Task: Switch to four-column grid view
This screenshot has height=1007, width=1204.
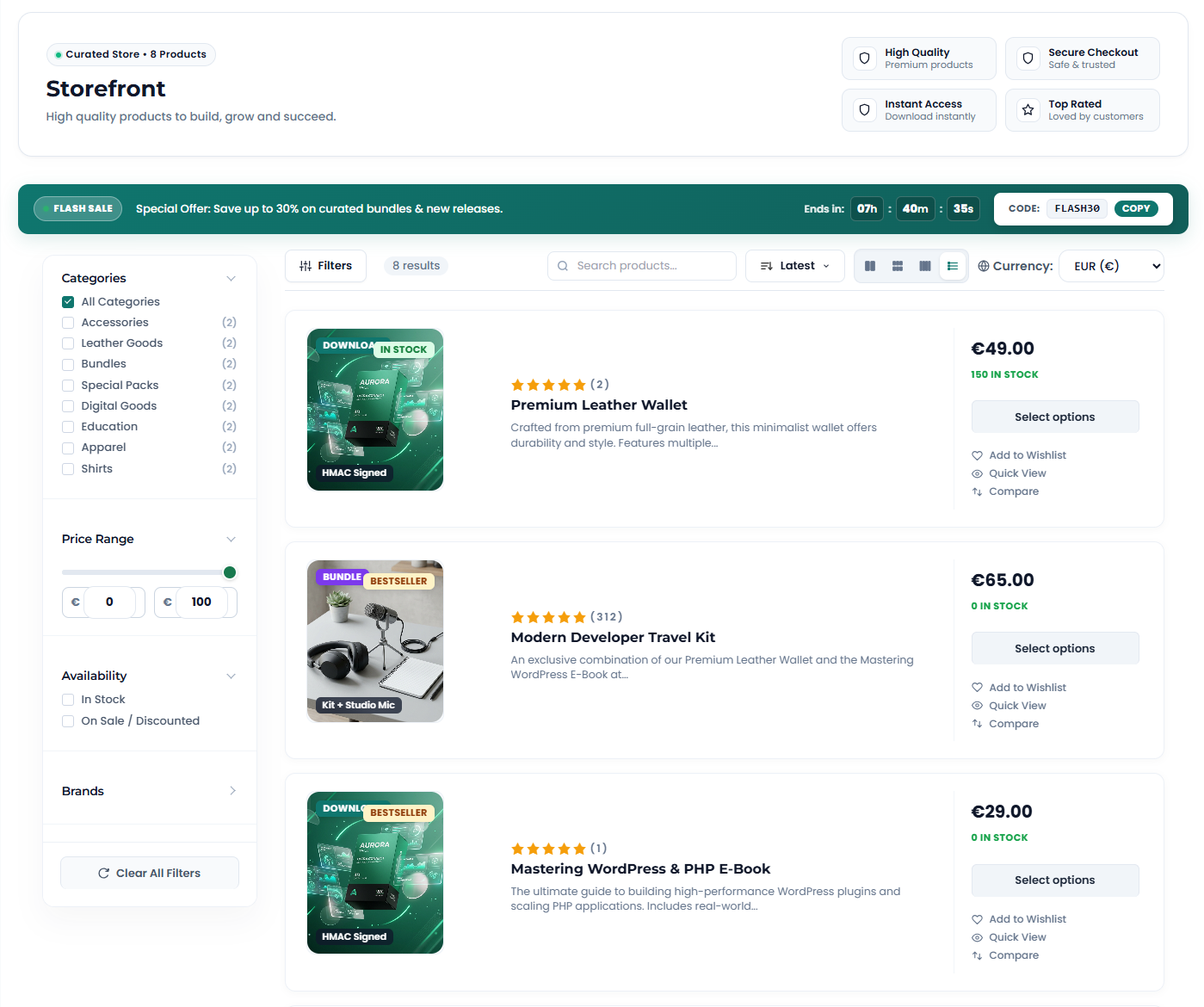Action: [925, 266]
